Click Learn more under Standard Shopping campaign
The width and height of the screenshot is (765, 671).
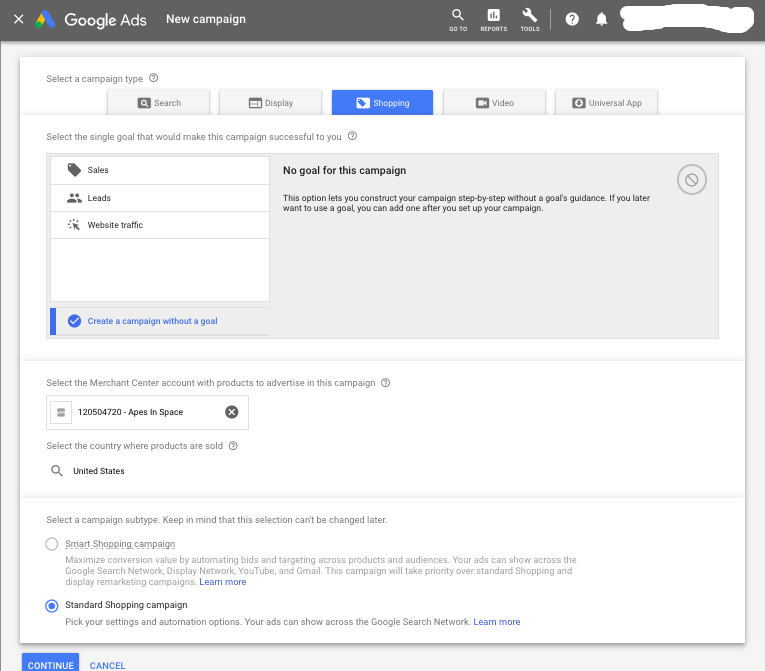(x=496, y=622)
